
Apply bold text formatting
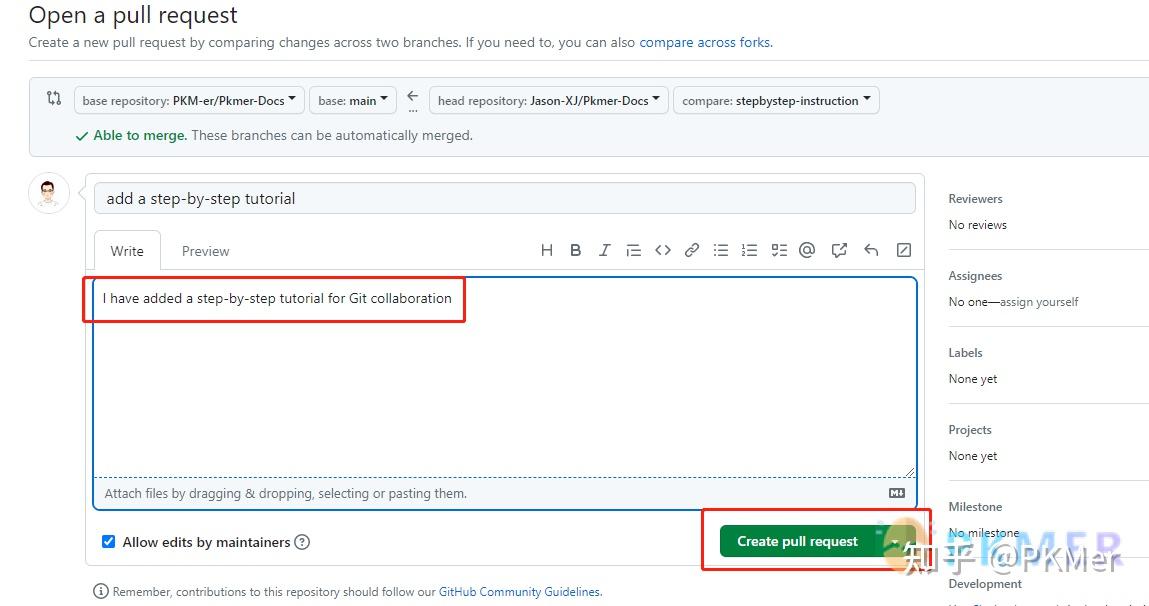coord(576,250)
